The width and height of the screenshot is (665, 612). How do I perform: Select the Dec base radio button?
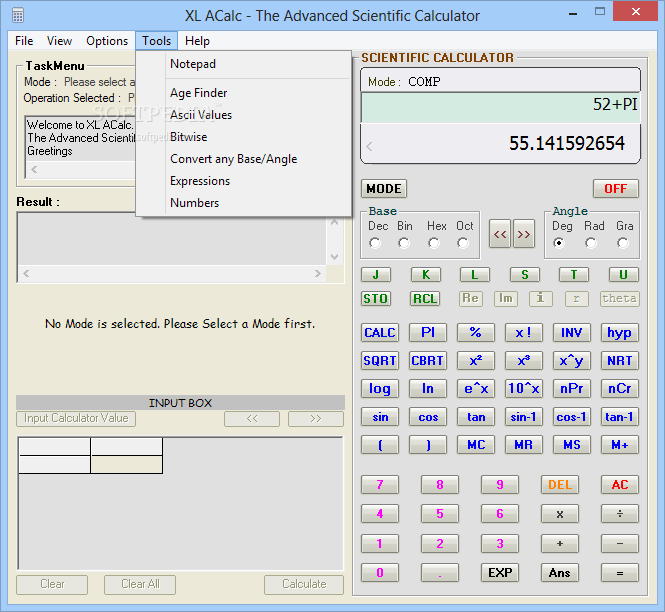pos(375,243)
